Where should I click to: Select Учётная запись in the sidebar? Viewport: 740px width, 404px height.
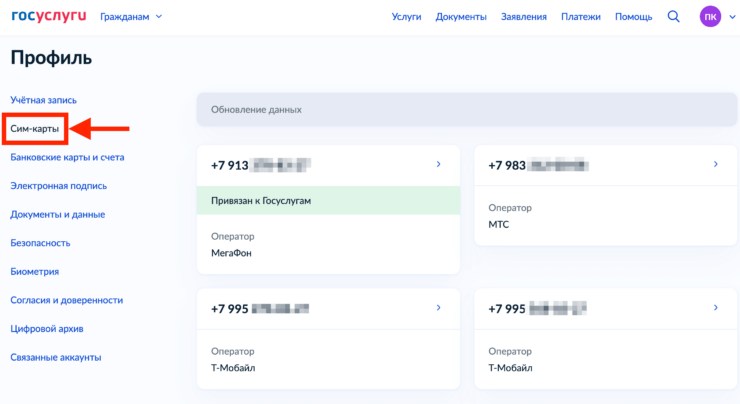[x=43, y=100]
